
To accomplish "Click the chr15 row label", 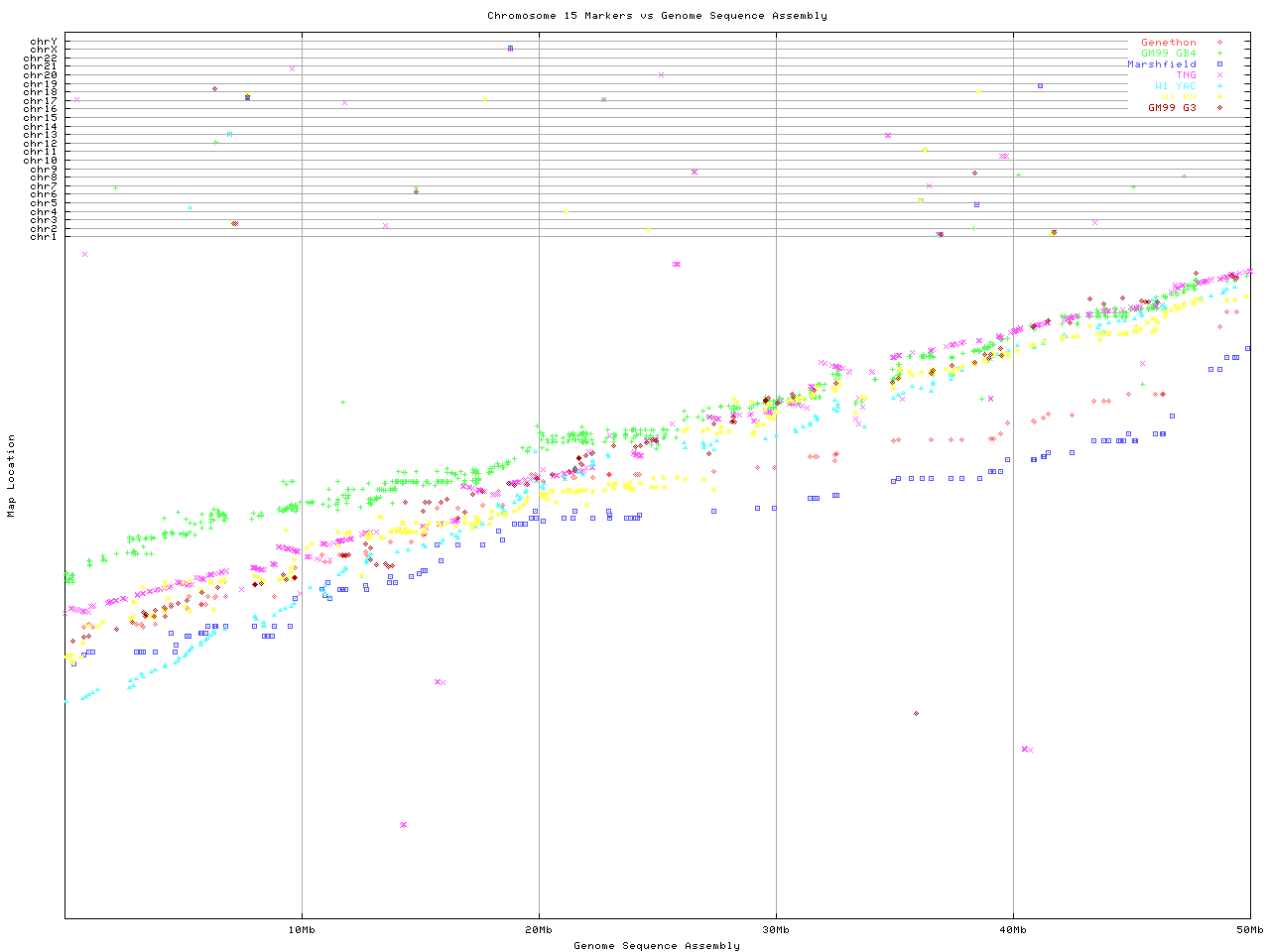I will (41, 118).
